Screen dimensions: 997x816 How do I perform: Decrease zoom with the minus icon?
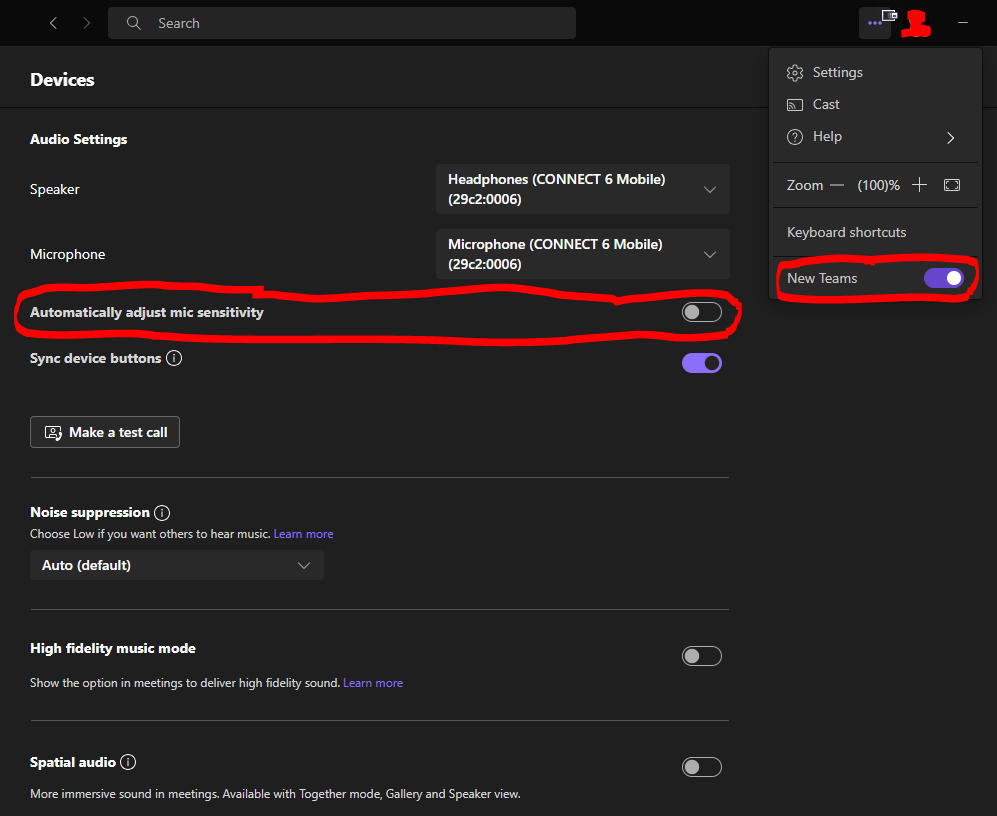pos(837,185)
